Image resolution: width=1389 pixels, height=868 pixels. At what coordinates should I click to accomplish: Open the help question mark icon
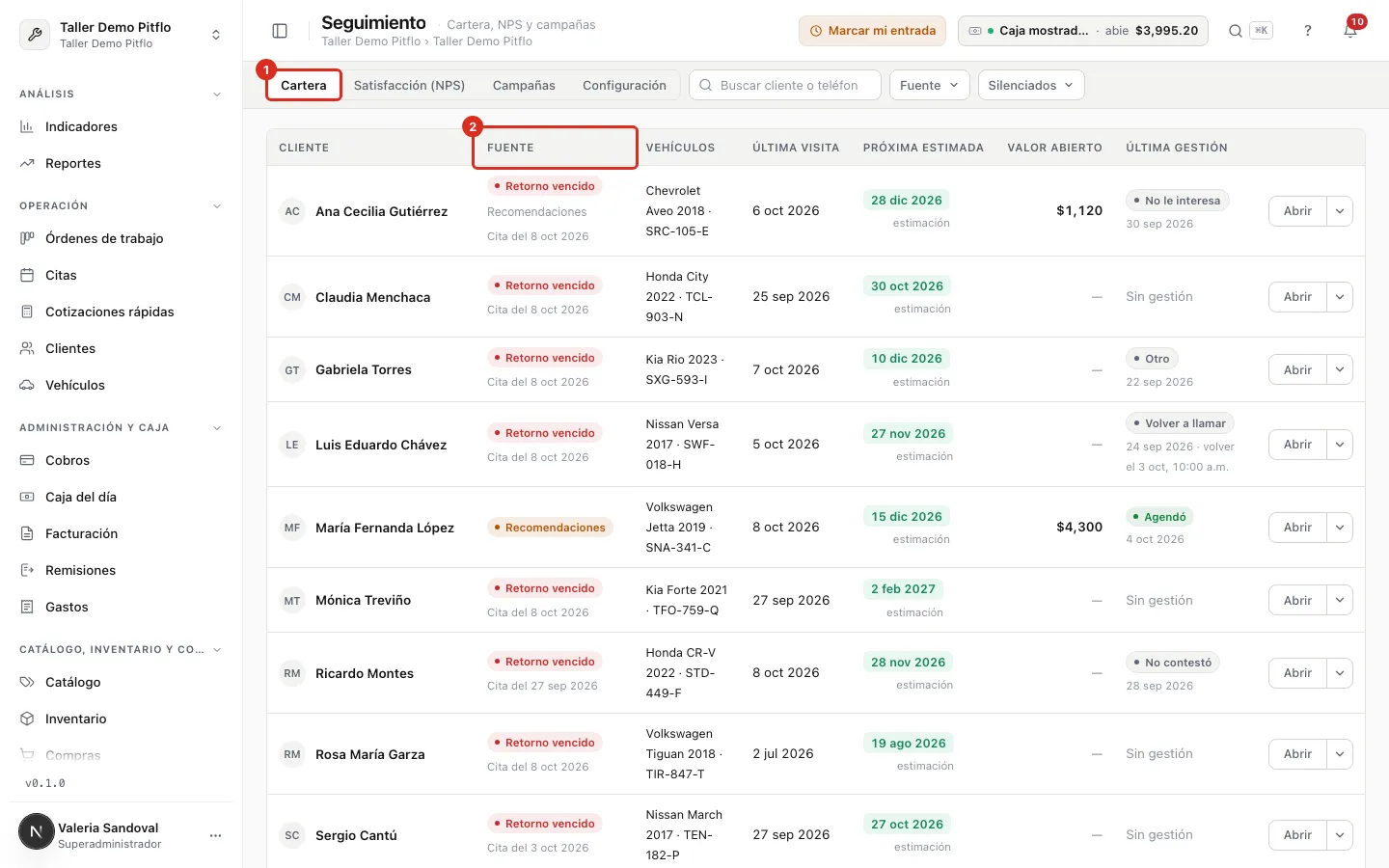(1308, 31)
